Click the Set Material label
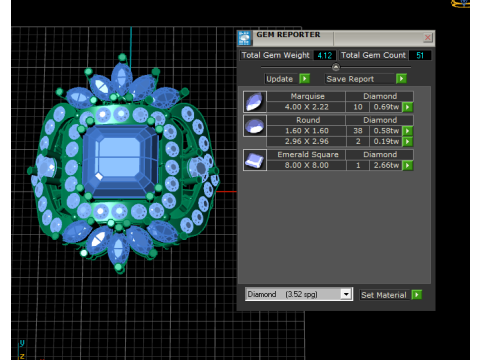 [384, 295]
